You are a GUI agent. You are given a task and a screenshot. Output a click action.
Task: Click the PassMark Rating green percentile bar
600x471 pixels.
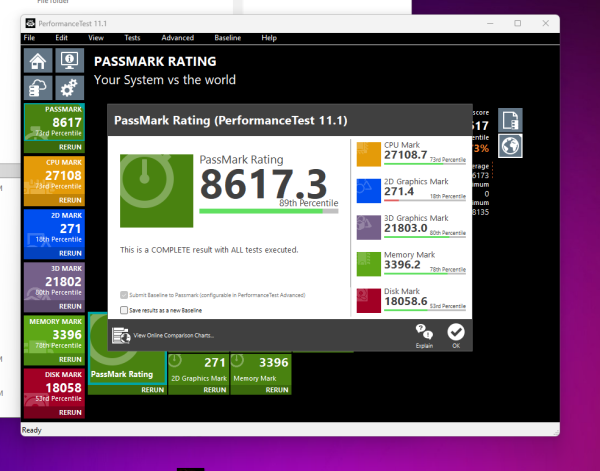coord(269,211)
